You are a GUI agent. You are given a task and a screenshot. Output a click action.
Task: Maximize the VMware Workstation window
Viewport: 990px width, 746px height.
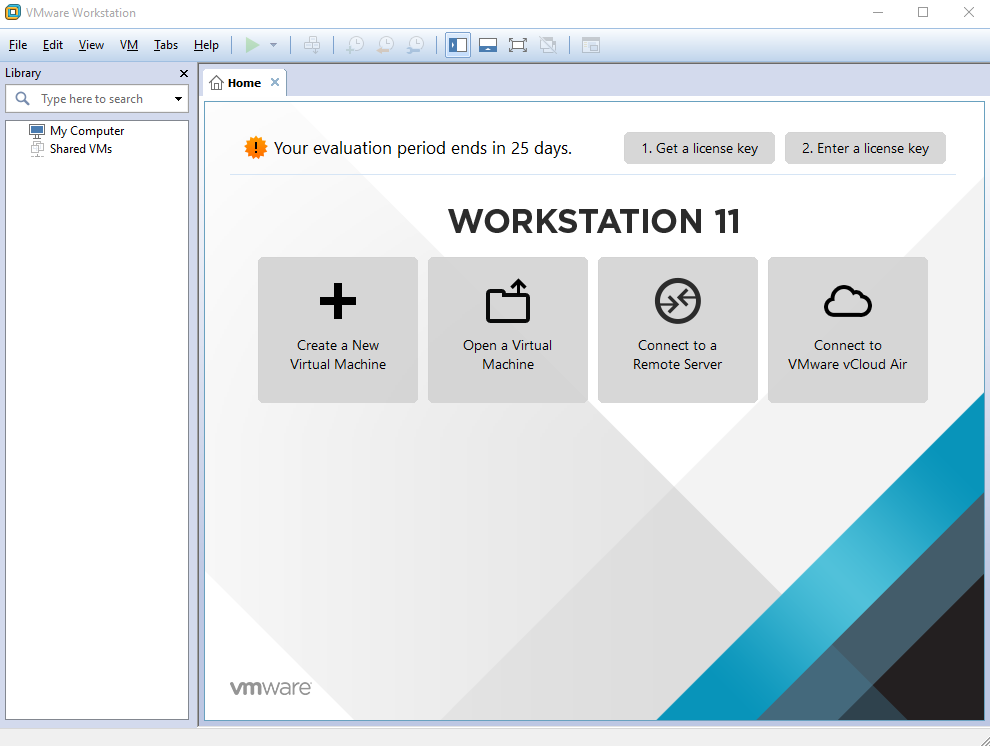(923, 12)
